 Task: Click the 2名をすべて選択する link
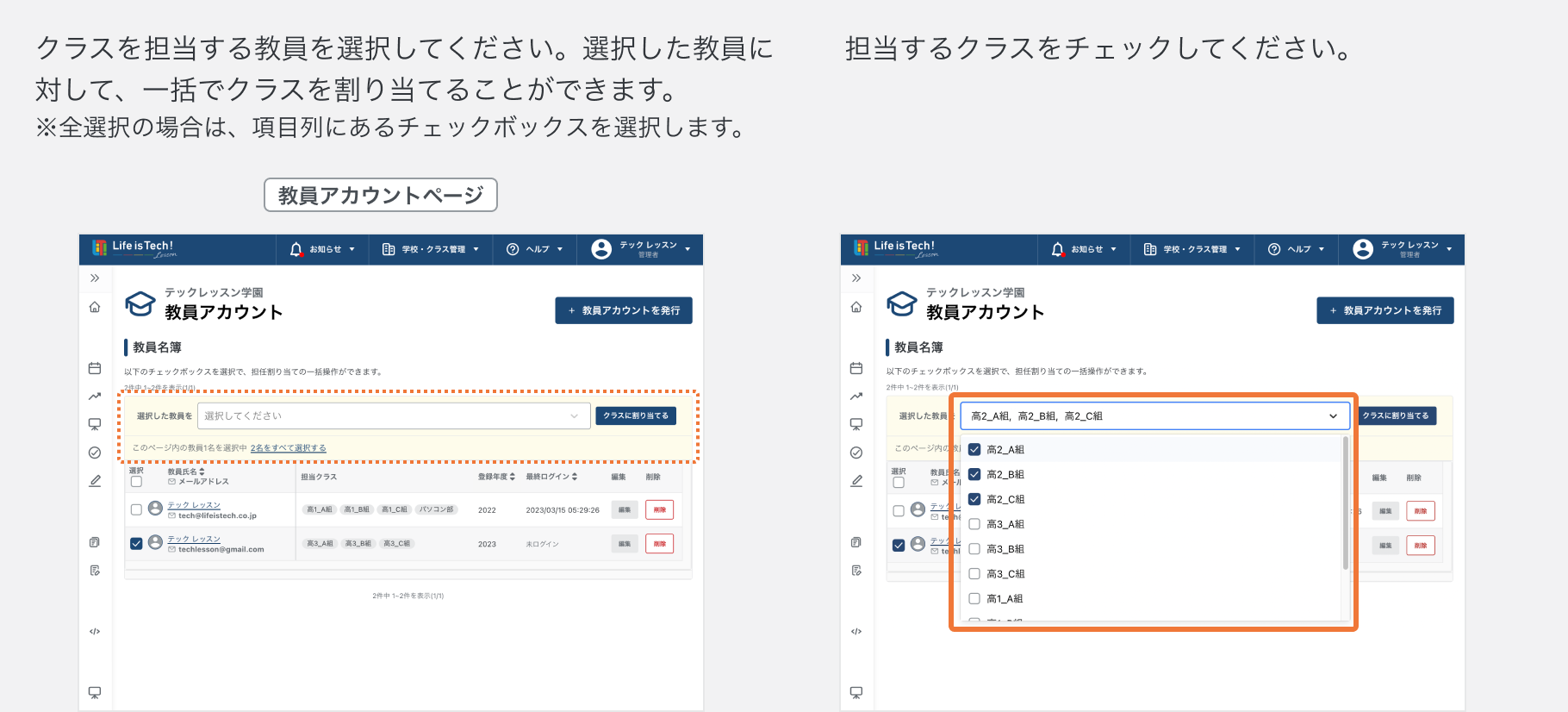(288, 448)
